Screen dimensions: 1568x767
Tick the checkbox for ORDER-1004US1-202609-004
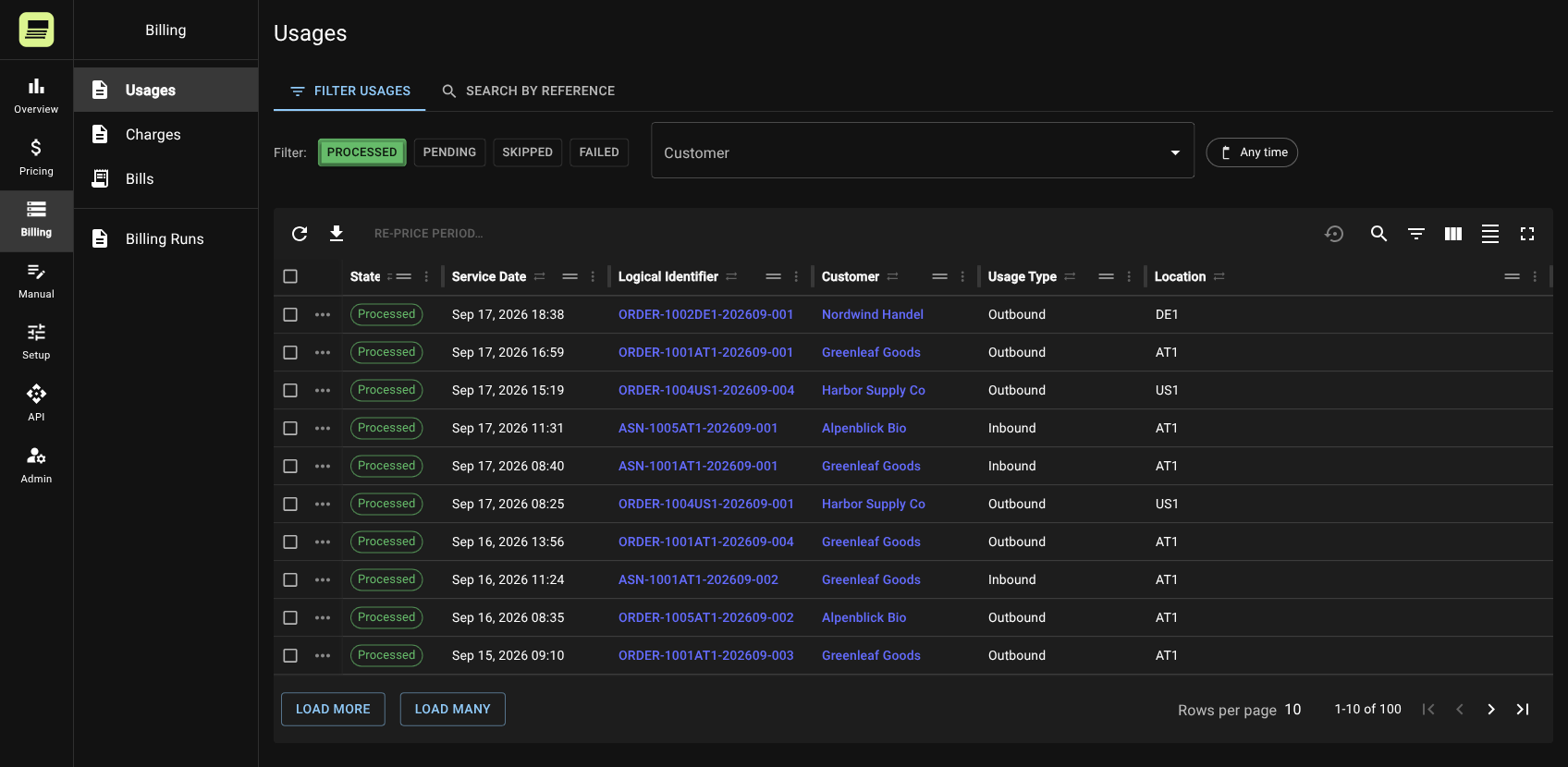point(290,390)
